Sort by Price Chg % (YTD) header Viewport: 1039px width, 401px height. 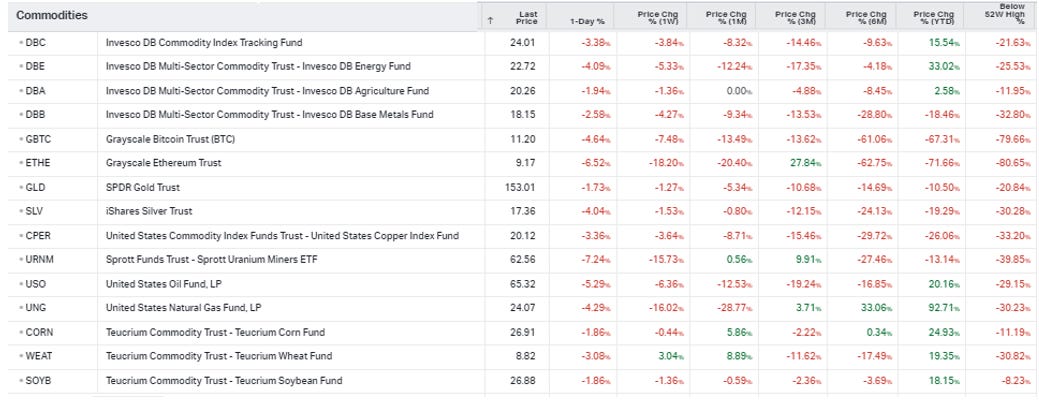click(x=932, y=16)
